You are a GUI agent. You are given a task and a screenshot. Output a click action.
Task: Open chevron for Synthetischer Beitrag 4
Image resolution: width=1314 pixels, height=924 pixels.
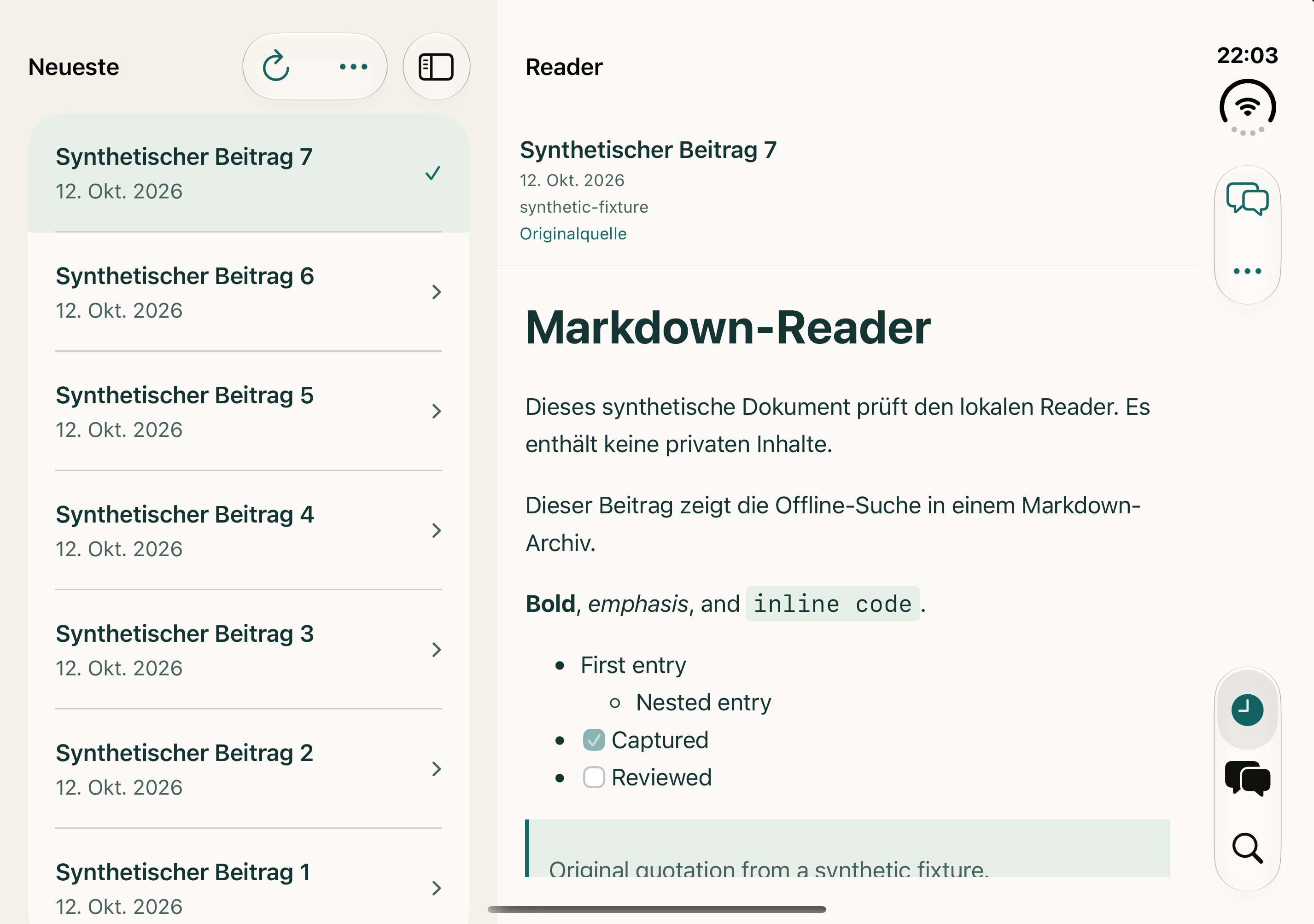[x=437, y=530]
